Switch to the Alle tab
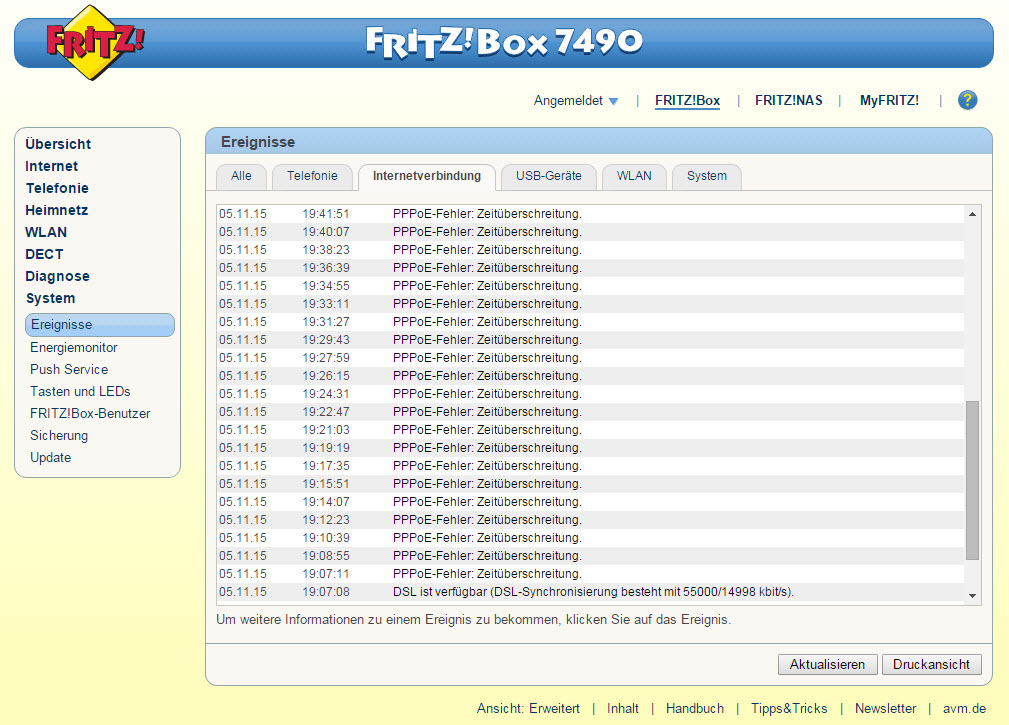The height and width of the screenshot is (725, 1009). 241,176
